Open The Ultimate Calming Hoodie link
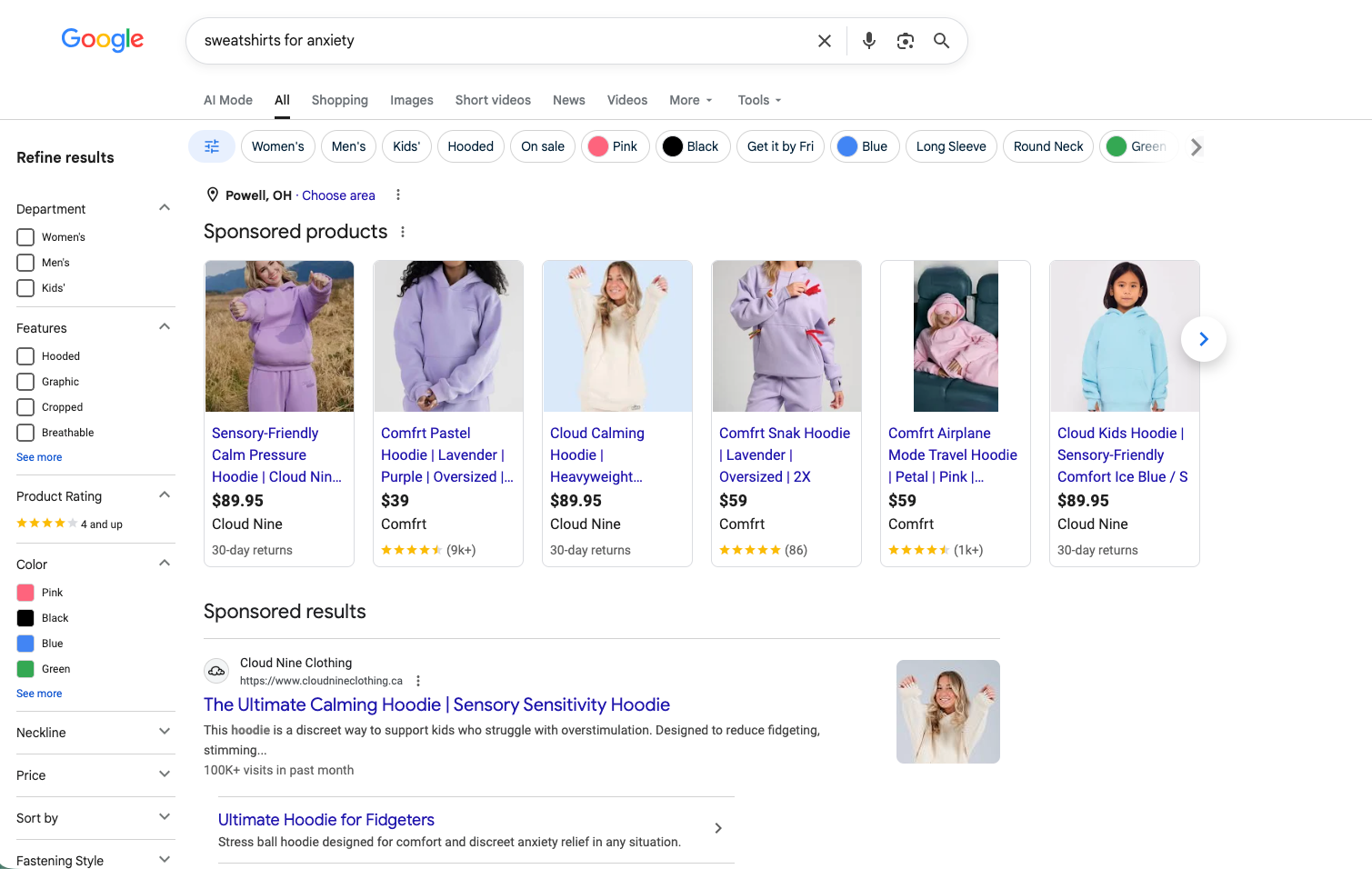 (x=436, y=704)
